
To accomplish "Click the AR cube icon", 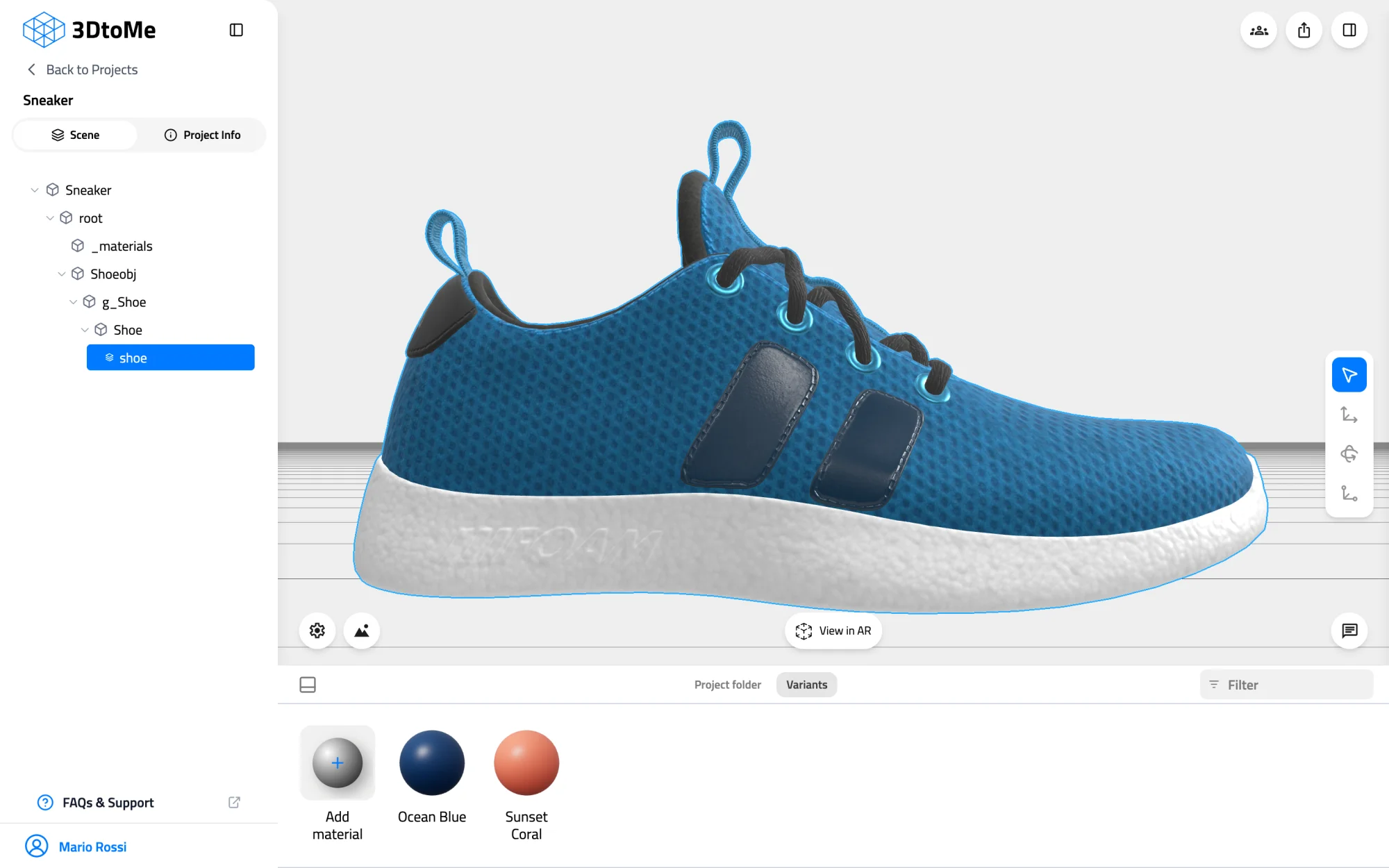I will point(804,631).
